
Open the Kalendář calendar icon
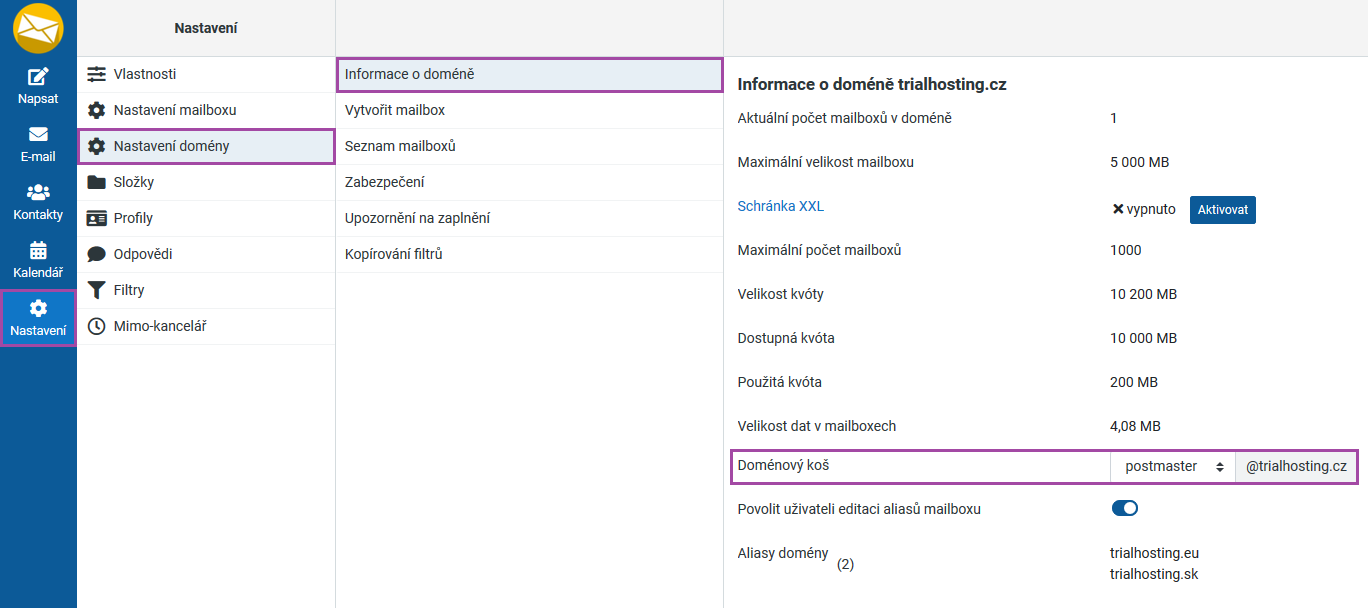click(x=38, y=250)
